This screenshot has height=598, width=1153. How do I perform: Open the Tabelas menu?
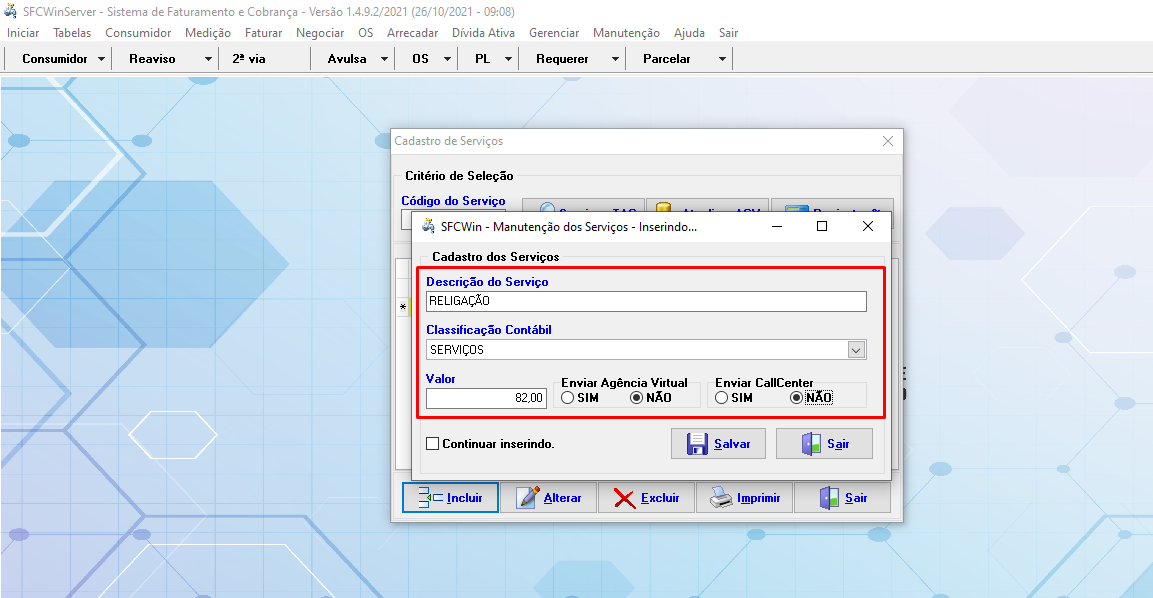coord(72,33)
